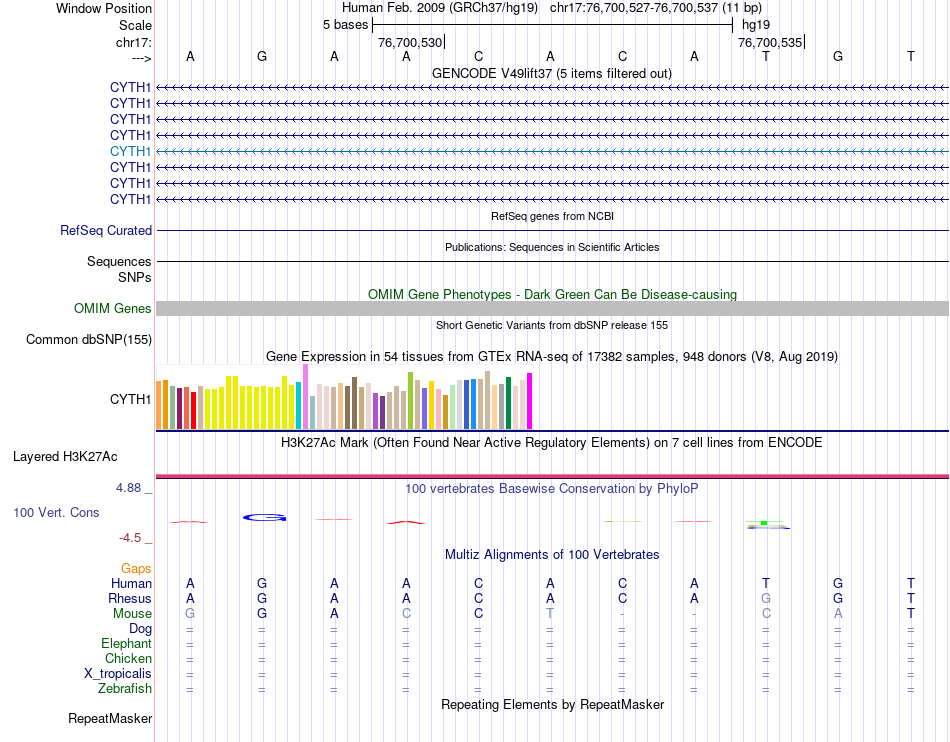
Task: Select the Rhesus species row label
Action: [x=130, y=598]
